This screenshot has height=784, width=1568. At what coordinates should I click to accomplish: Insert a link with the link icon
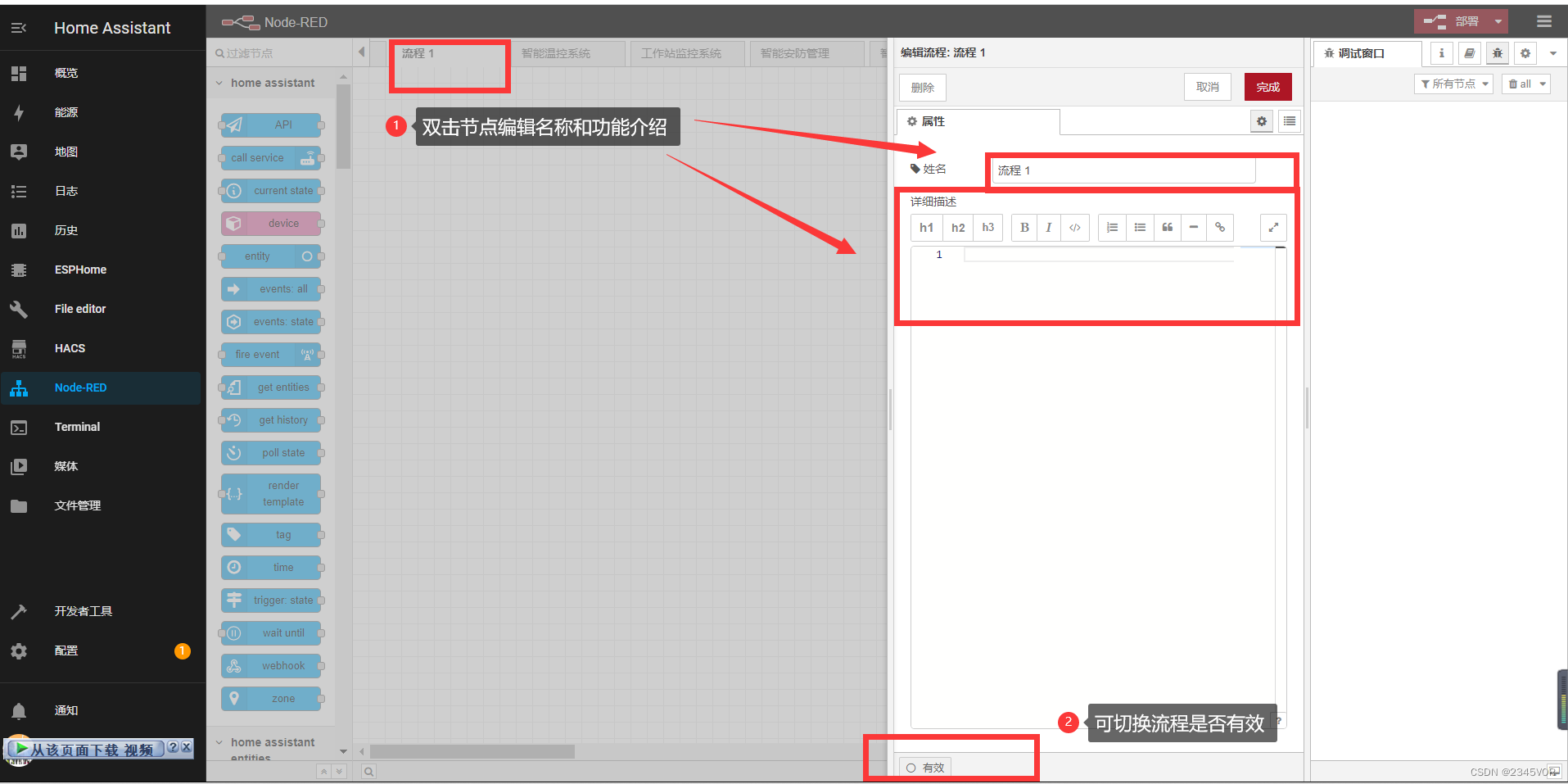pyautogui.click(x=1220, y=228)
